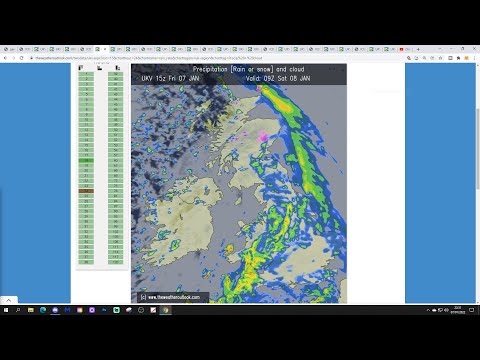Open a new browser tab with plus button
Screen dimensions: 480x360
coord(418,49)
